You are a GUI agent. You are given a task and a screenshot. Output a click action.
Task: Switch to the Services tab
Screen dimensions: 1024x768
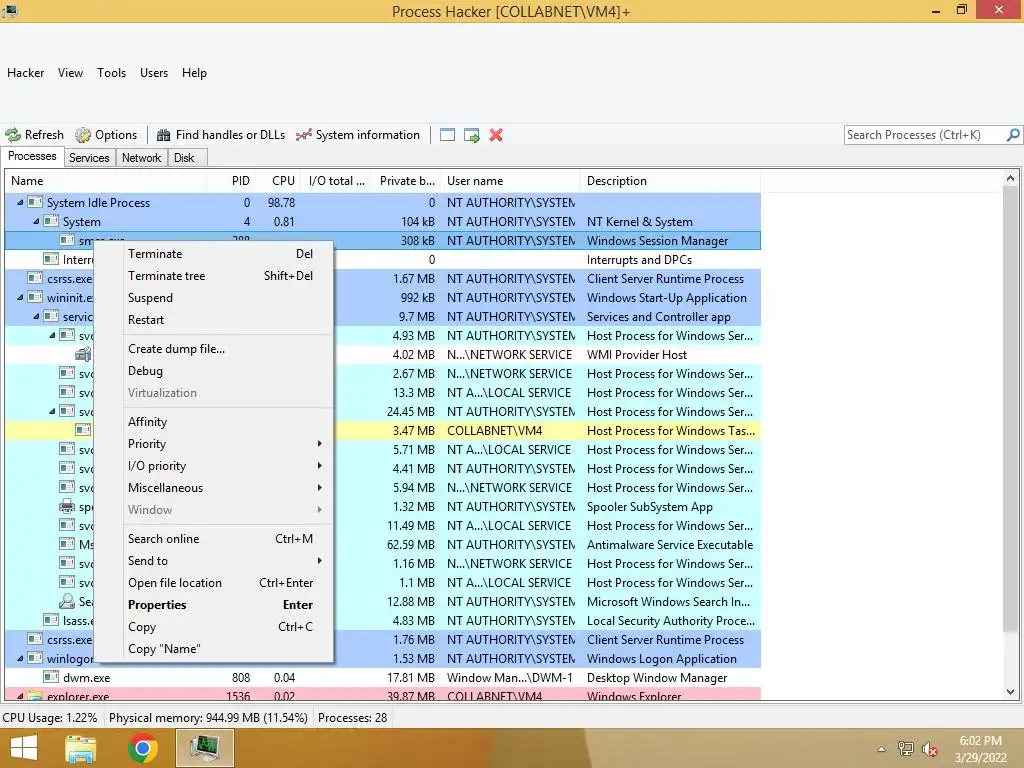point(89,158)
